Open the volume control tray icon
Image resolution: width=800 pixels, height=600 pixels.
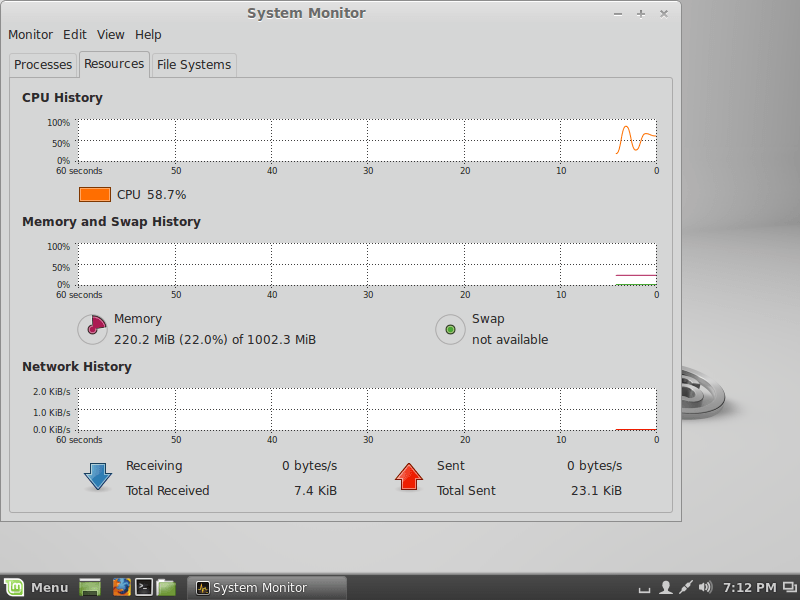[705, 587]
